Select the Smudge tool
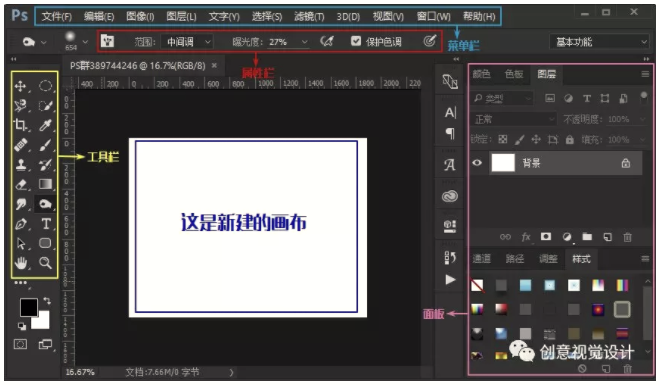 [x=20, y=204]
